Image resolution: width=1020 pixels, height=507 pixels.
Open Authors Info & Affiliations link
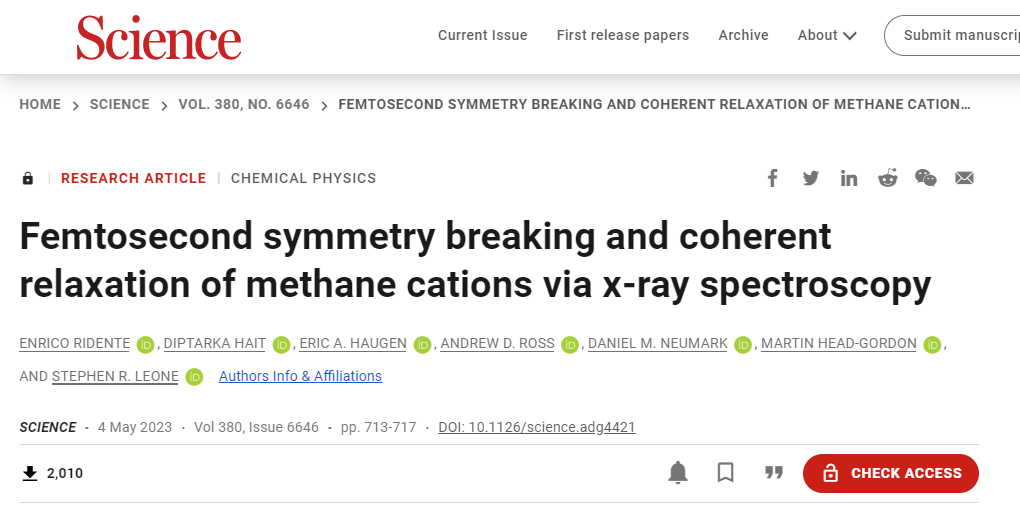pos(301,376)
